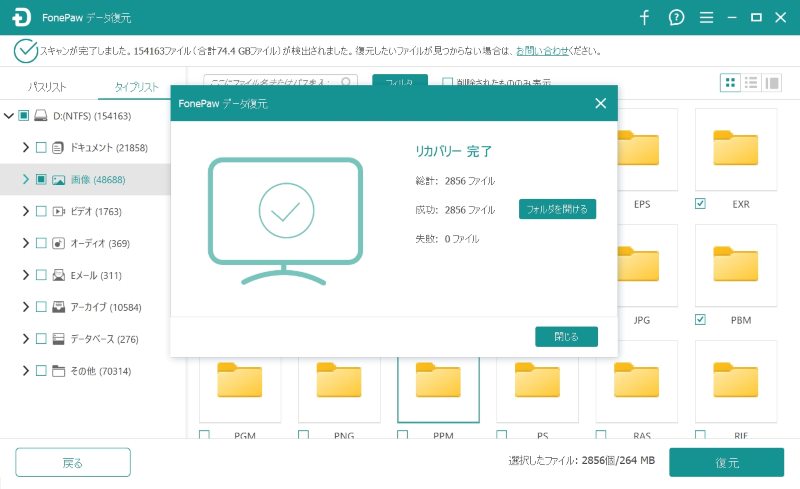This screenshot has width=800, height=489.
Task: Select the PGM folder thumbnail
Action: tap(240, 389)
